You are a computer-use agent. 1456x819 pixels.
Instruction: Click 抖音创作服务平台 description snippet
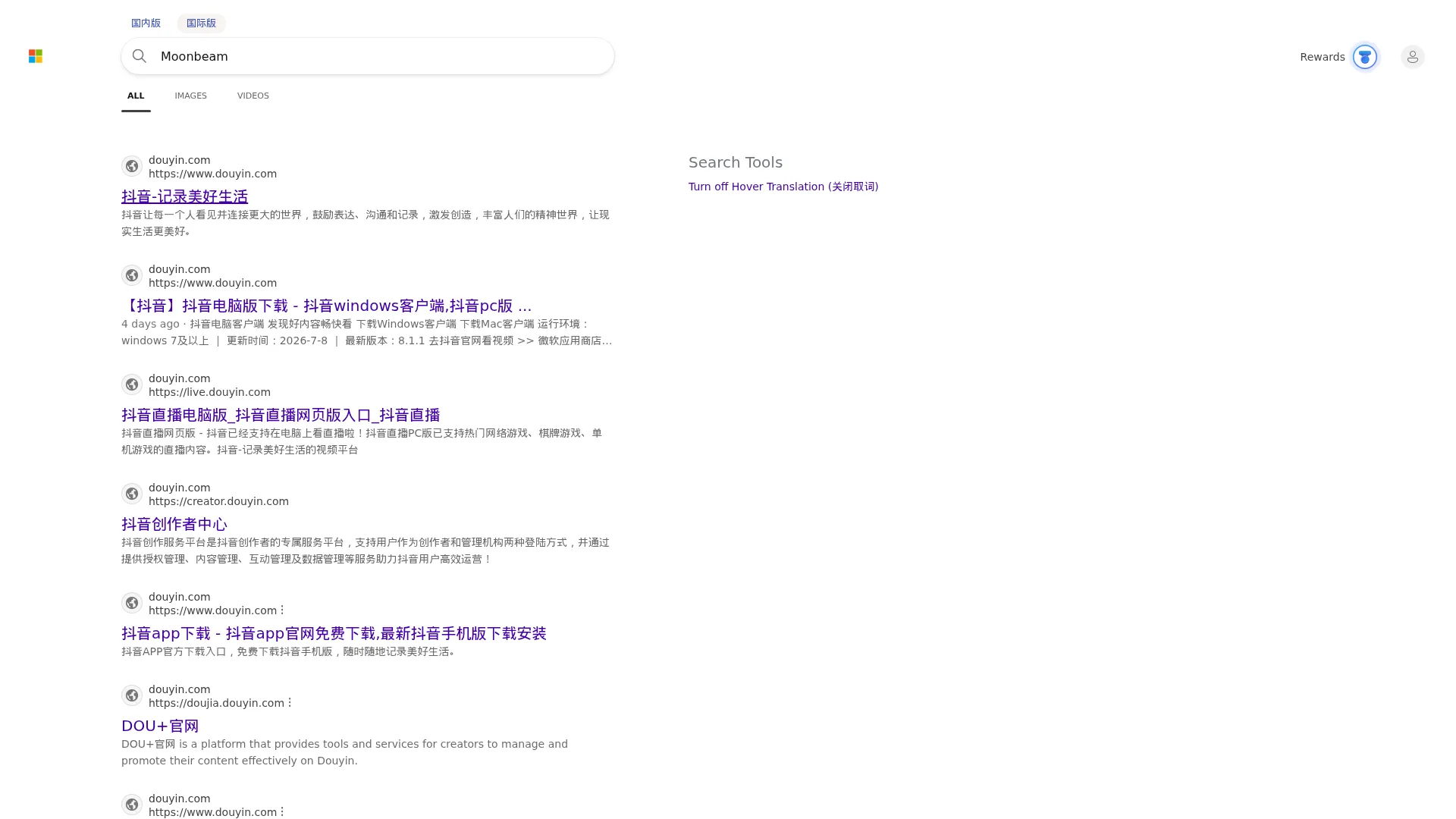[x=366, y=551]
